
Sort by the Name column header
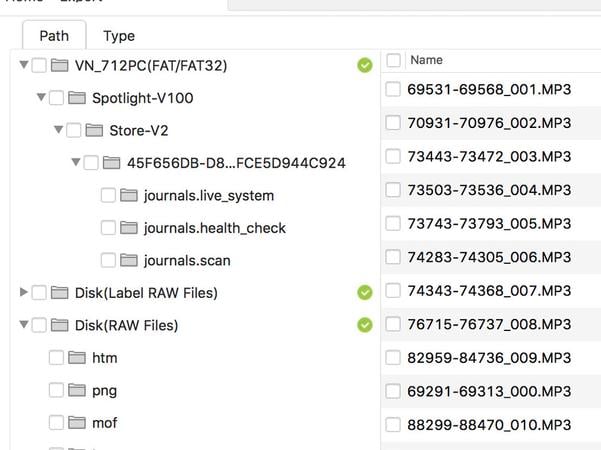click(x=427, y=60)
